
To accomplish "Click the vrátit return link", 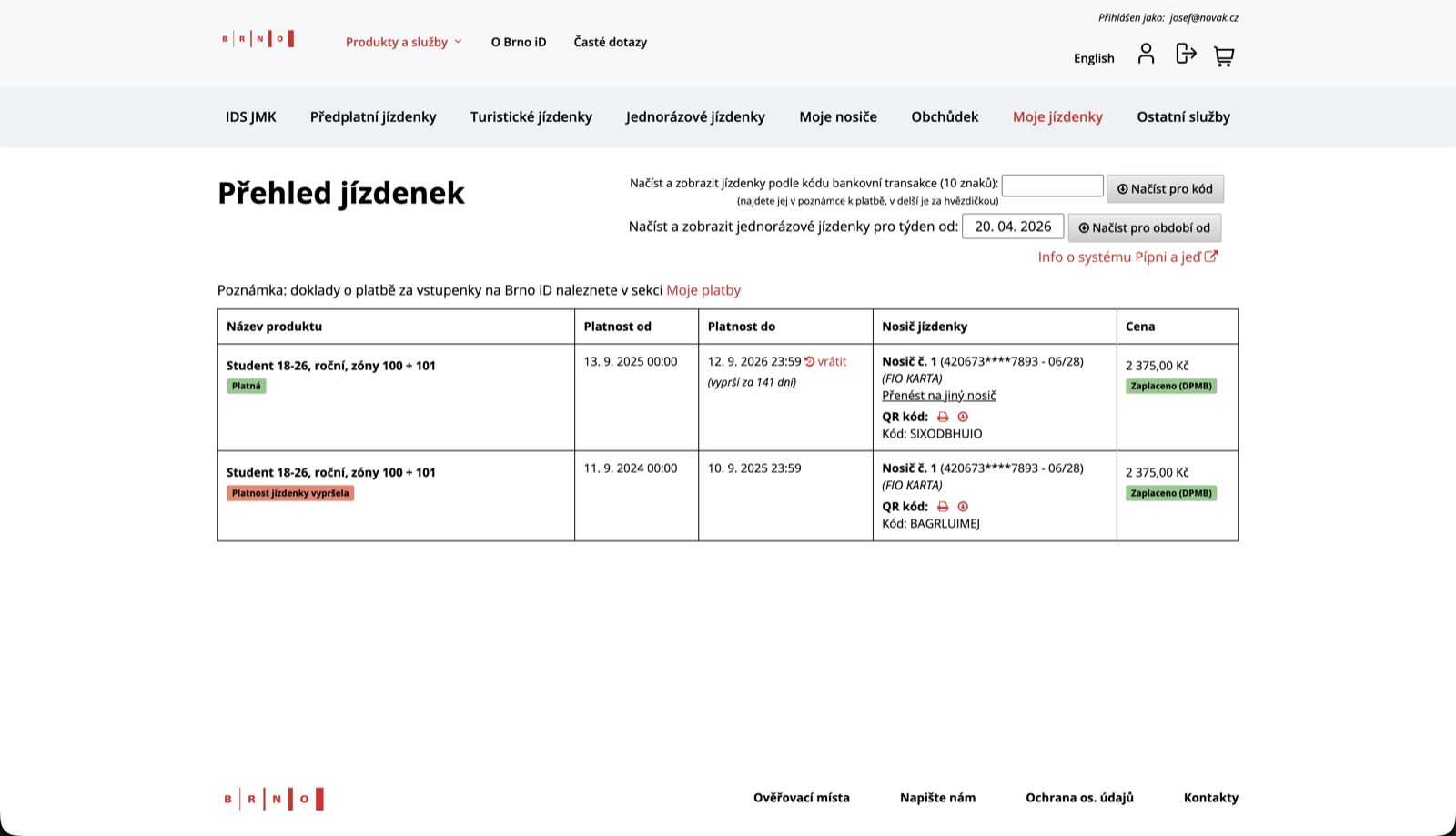I will 825,361.
